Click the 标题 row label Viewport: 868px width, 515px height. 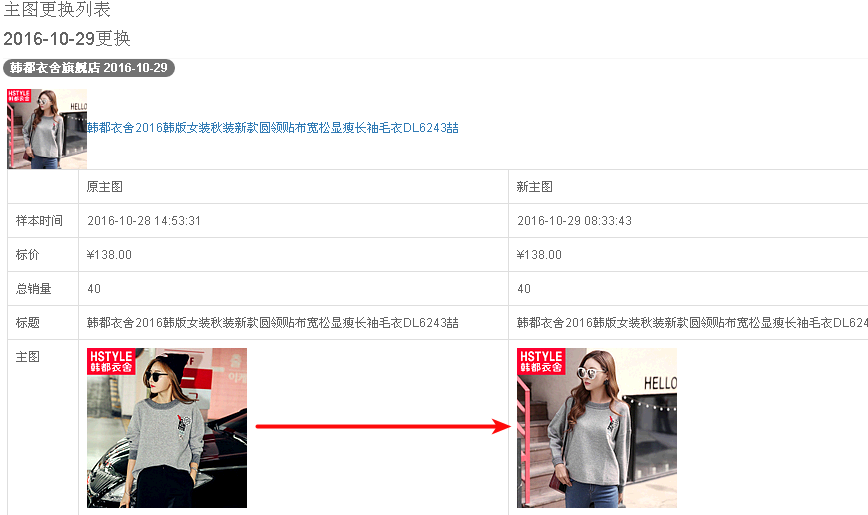point(28,322)
